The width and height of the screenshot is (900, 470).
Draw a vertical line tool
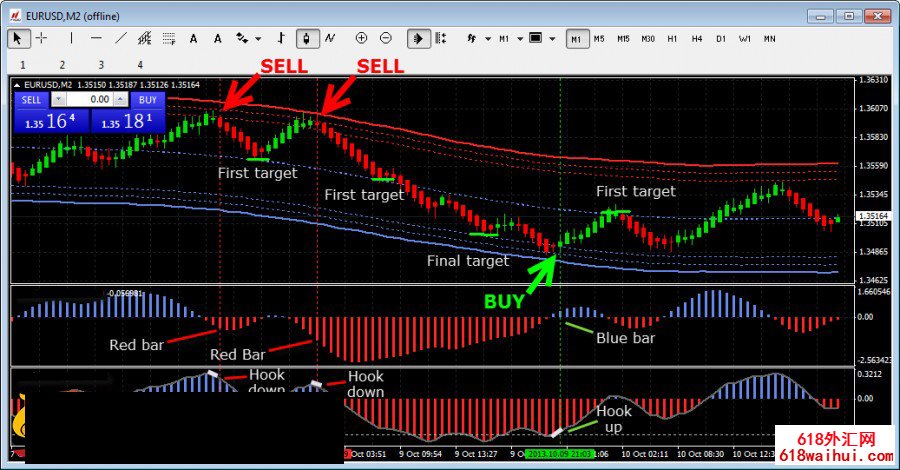[71, 38]
